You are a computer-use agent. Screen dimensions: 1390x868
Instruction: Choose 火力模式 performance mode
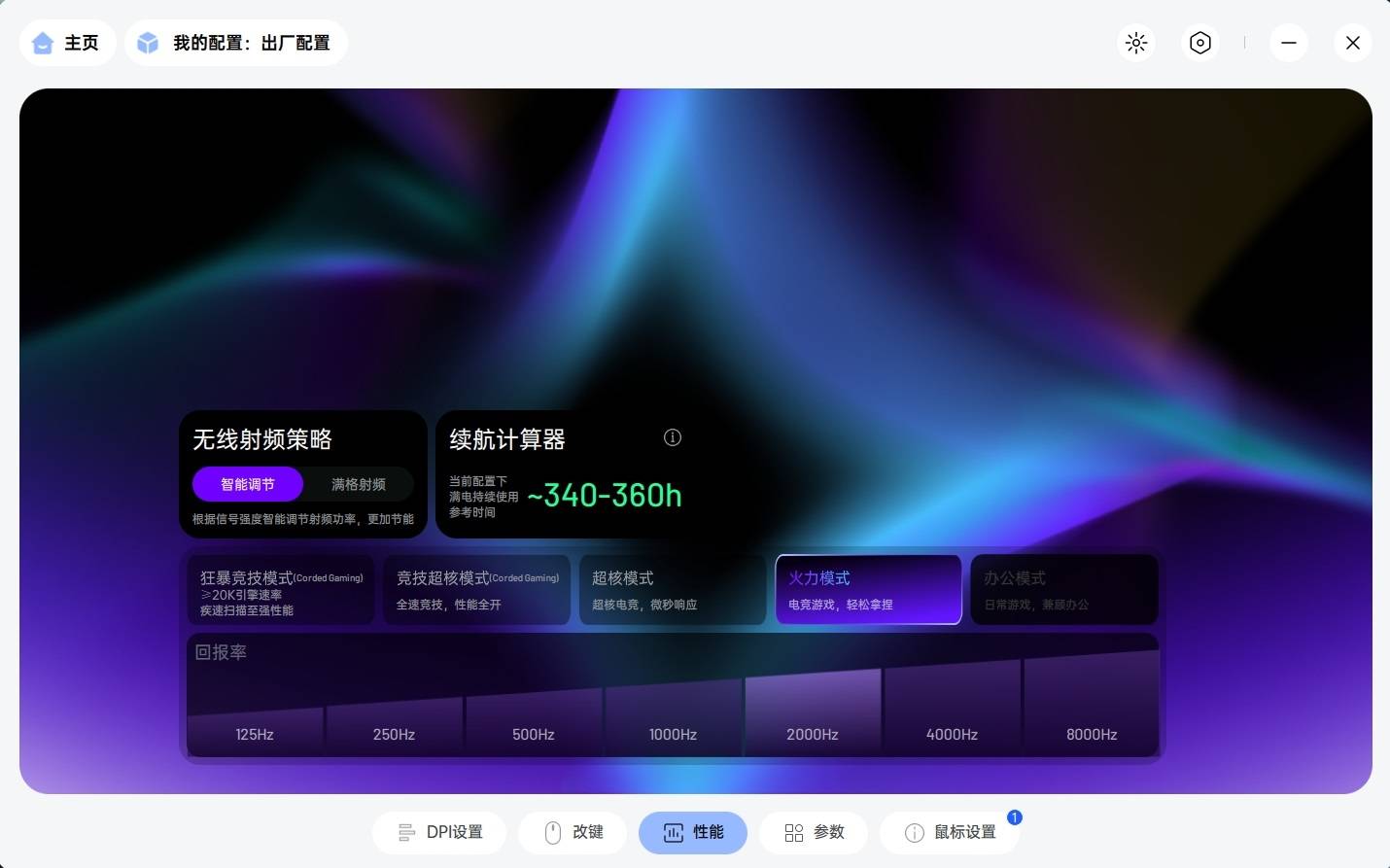[x=868, y=590]
